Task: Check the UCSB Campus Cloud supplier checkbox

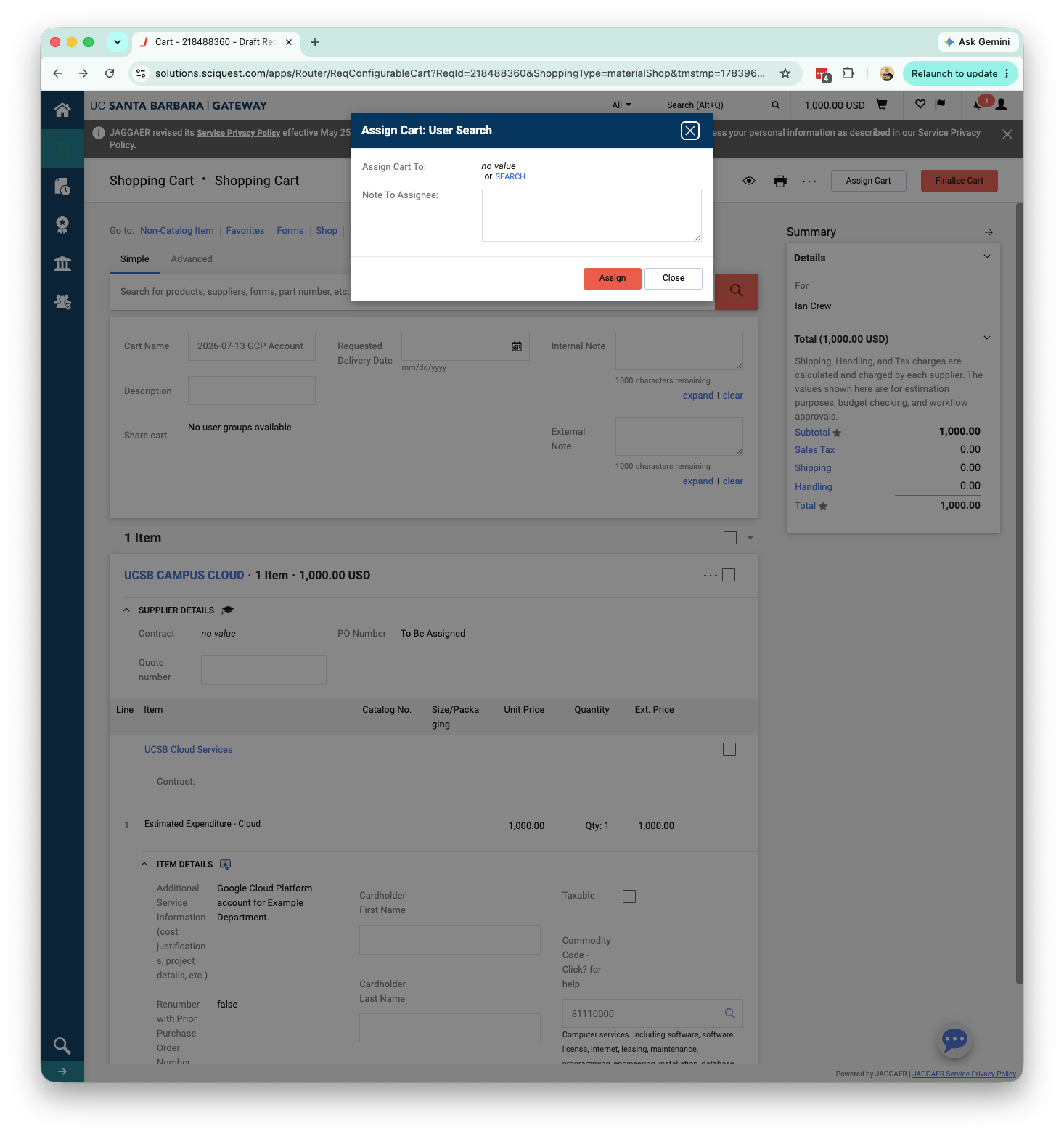Action: coord(729,575)
